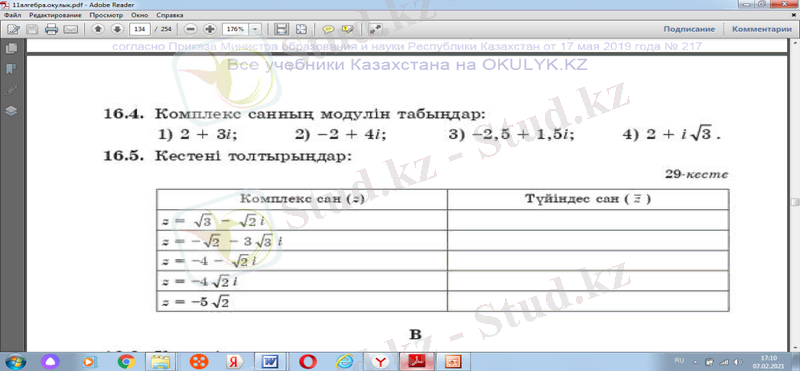
Task: Print the document with the printer icon
Action: click(51, 29)
